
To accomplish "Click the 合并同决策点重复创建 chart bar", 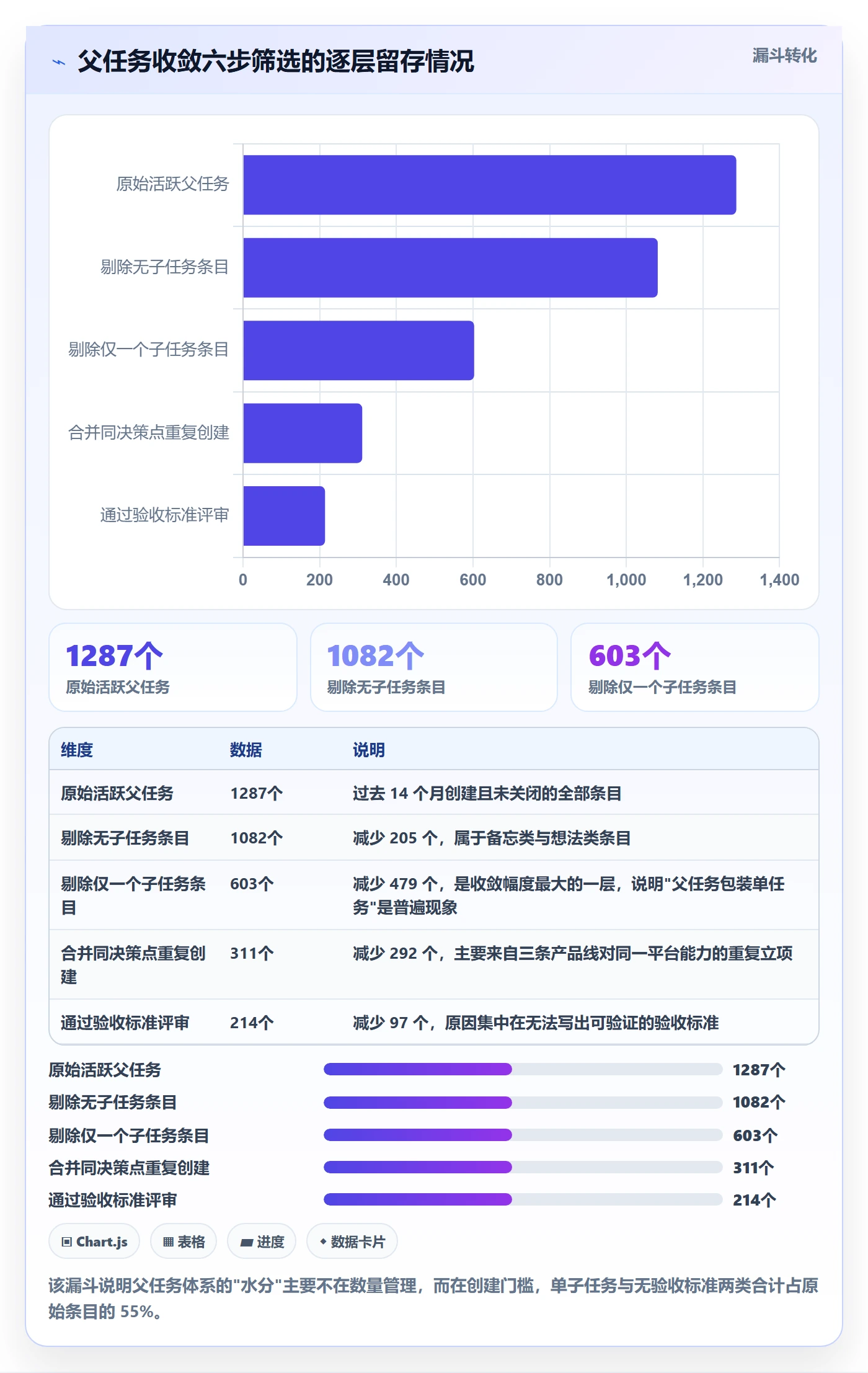I will [303, 433].
